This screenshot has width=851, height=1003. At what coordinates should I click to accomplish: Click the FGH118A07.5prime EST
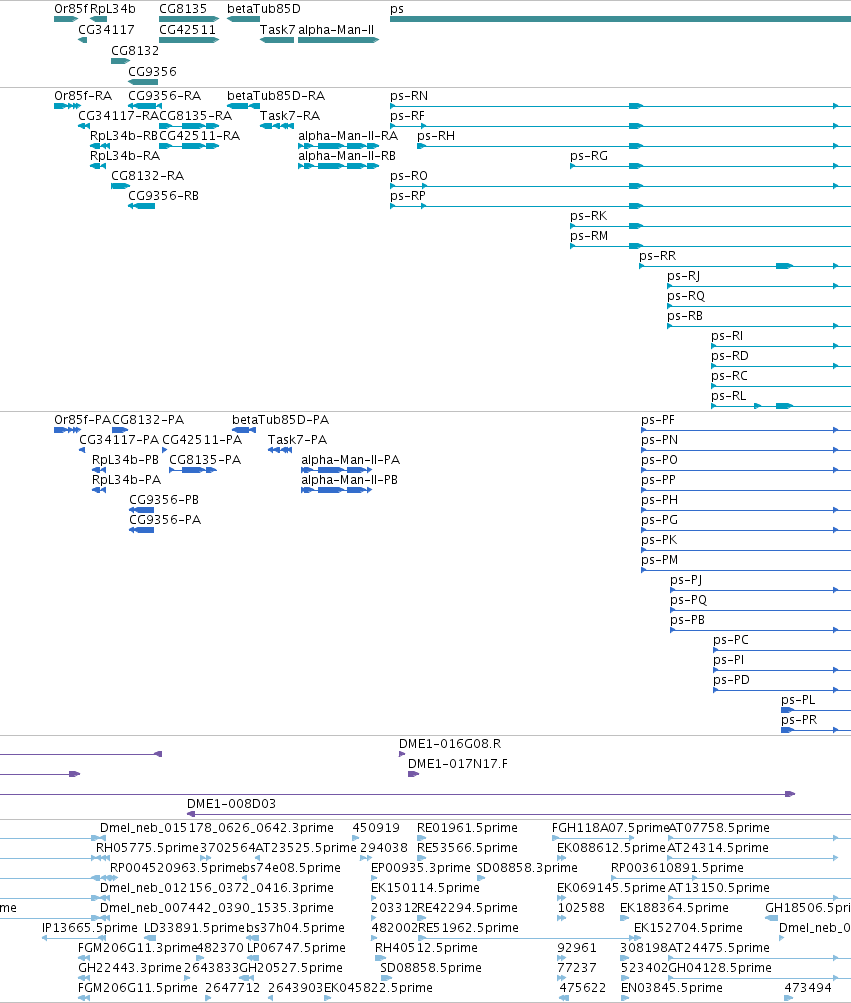593,838
